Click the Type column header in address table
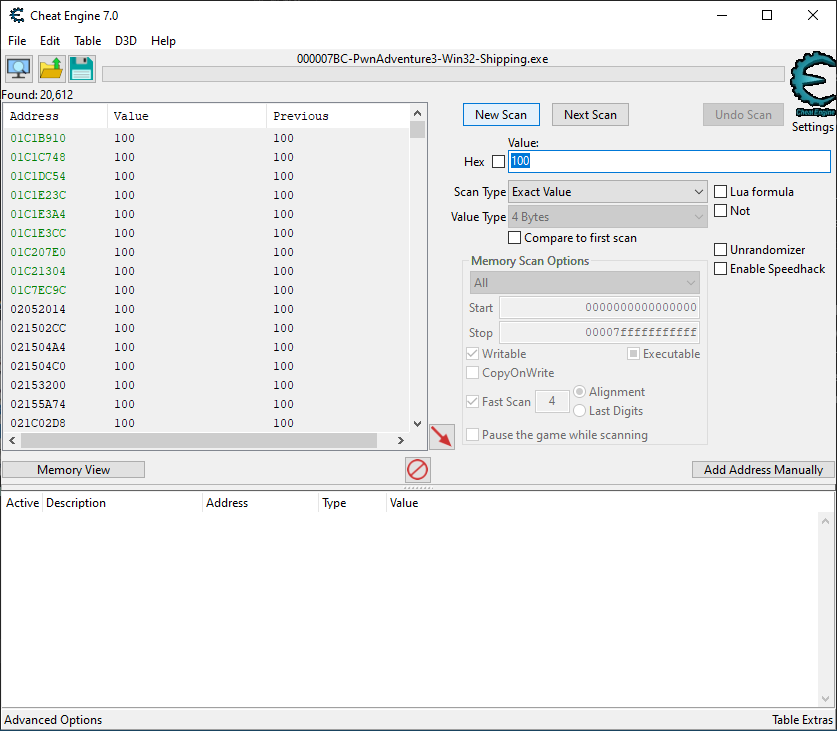837x731 pixels. 352,503
